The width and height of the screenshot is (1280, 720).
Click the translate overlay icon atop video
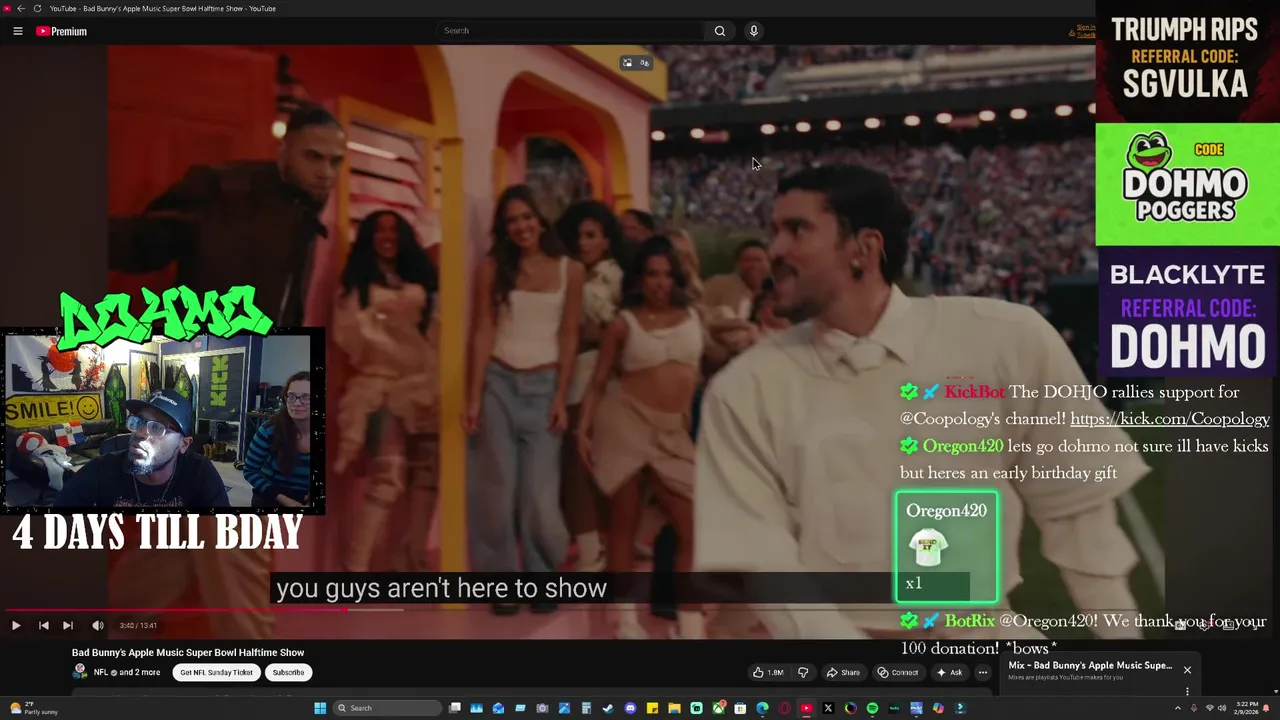click(x=644, y=63)
